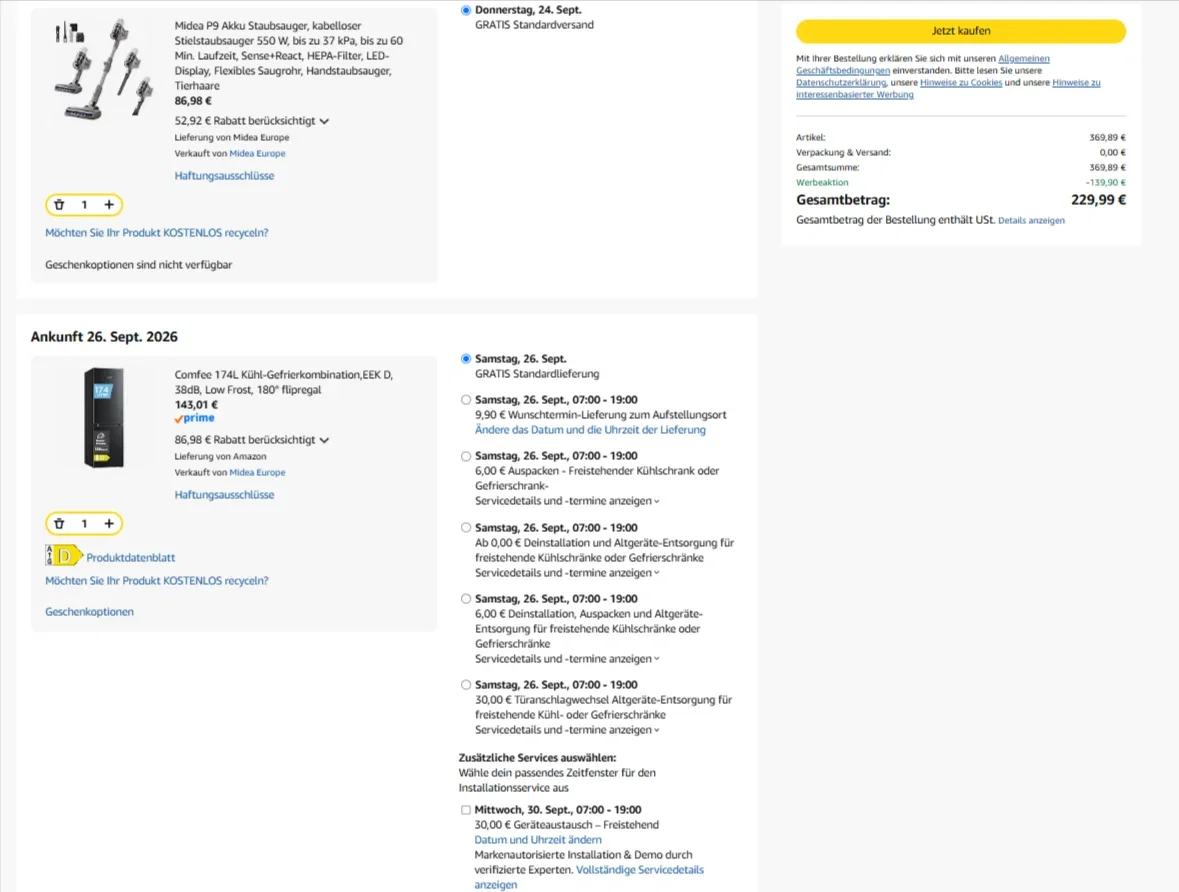Choose 9,90 € Wunschtermin-Lieferung option

click(x=466, y=400)
